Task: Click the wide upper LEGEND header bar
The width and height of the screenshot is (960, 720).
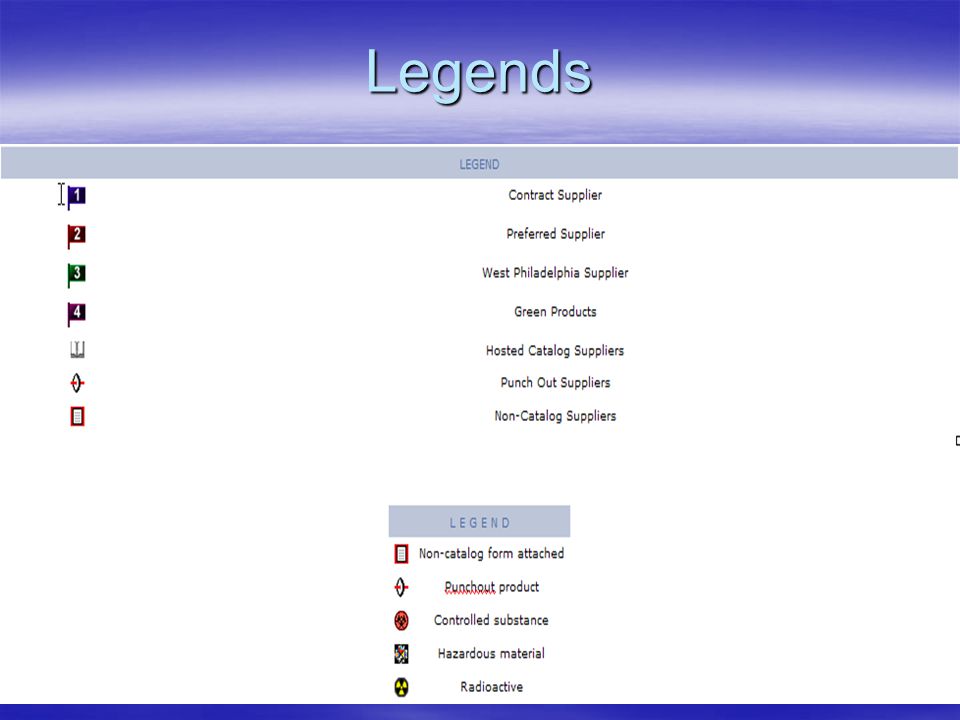Action: (x=479, y=163)
